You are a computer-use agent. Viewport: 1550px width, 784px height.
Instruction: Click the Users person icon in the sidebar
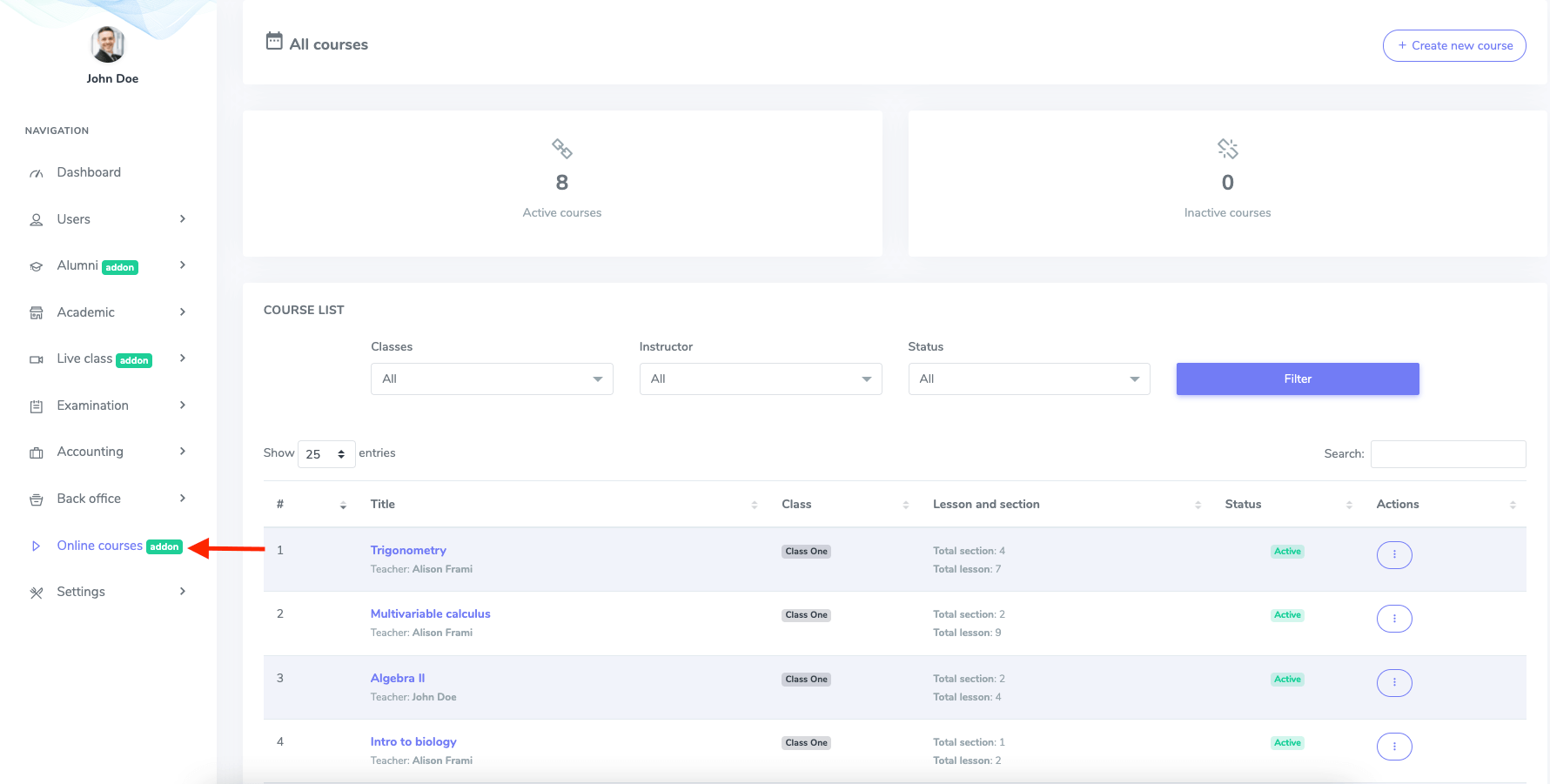coord(36,218)
